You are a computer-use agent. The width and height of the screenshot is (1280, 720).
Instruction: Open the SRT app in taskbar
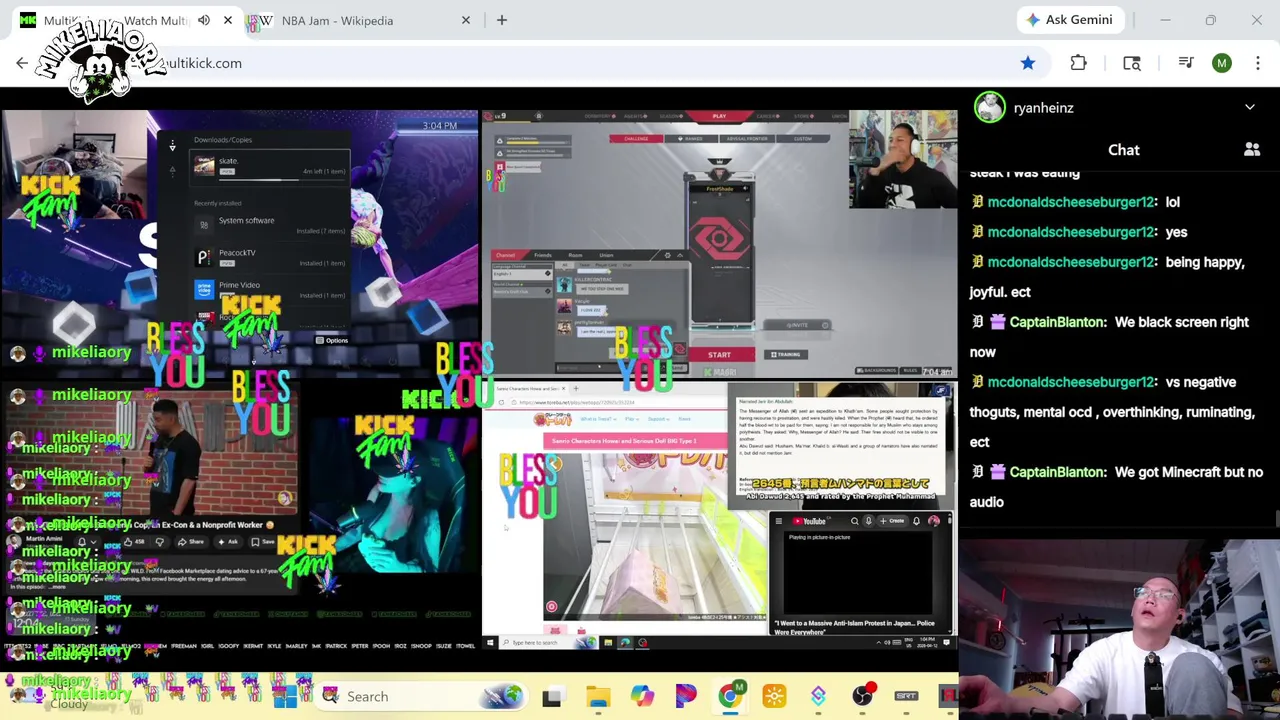[906, 696]
